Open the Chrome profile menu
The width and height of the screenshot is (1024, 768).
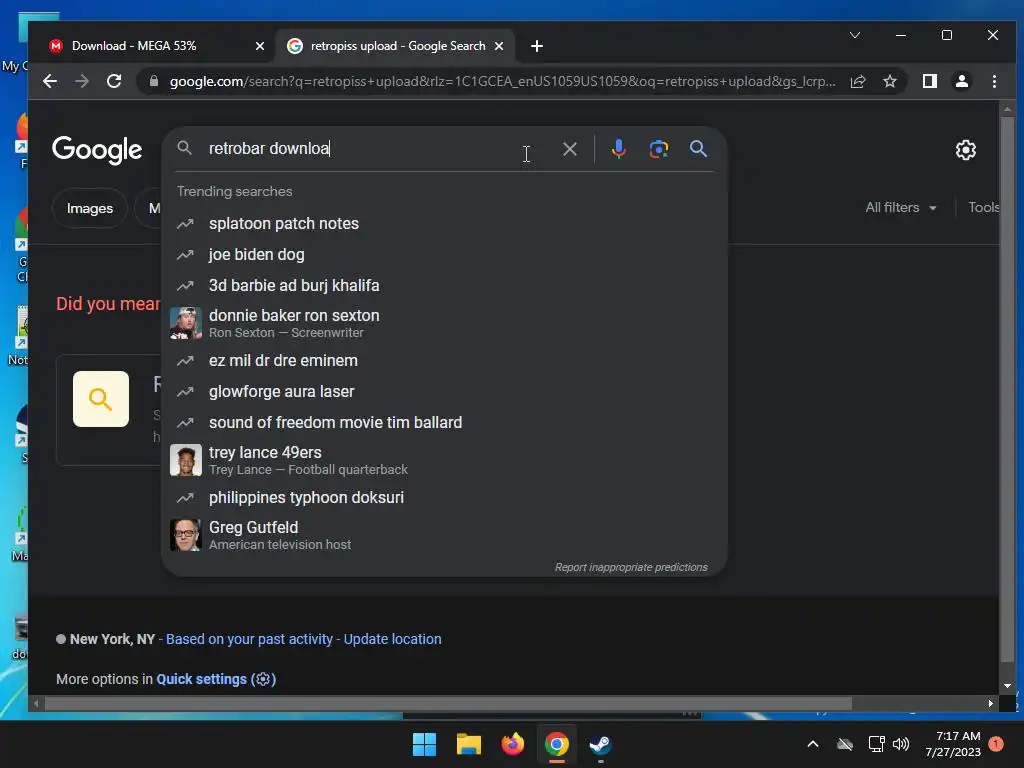click(961, 81)
